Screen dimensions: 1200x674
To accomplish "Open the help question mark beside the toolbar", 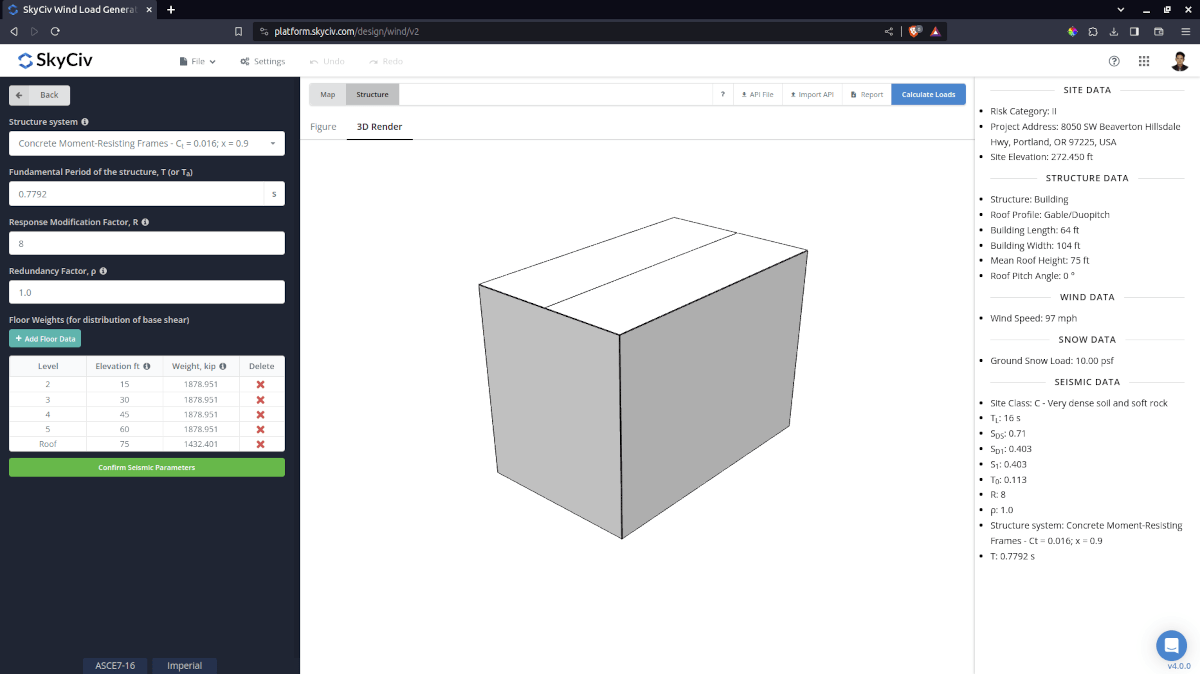I will tap(723, 93).
